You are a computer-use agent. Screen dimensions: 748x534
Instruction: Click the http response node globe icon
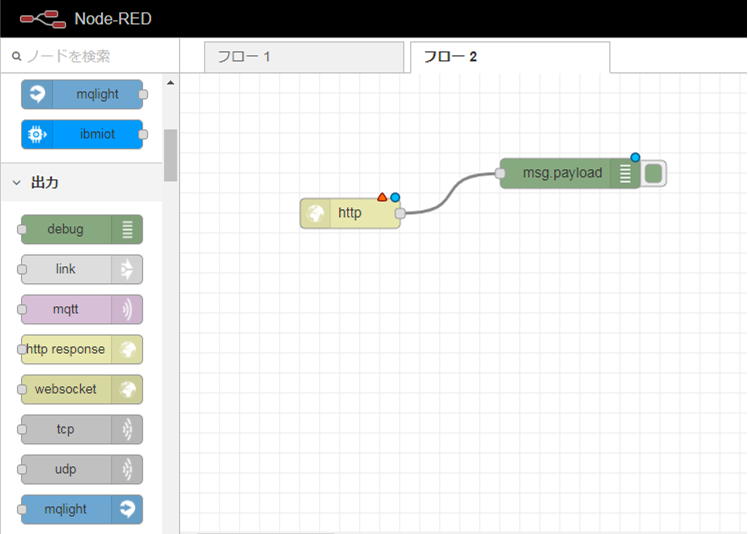pos(127,350)
